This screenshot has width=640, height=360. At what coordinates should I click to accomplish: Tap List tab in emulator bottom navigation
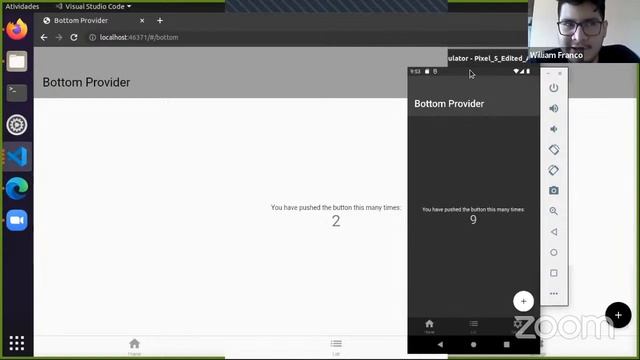473,326
